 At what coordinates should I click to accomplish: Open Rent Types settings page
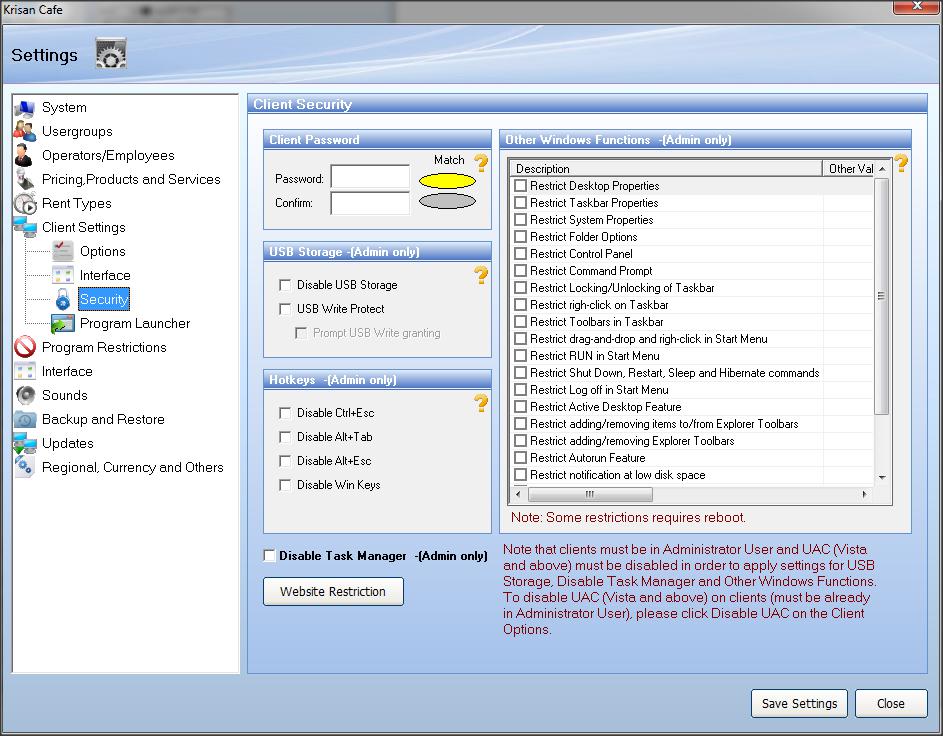76,203
